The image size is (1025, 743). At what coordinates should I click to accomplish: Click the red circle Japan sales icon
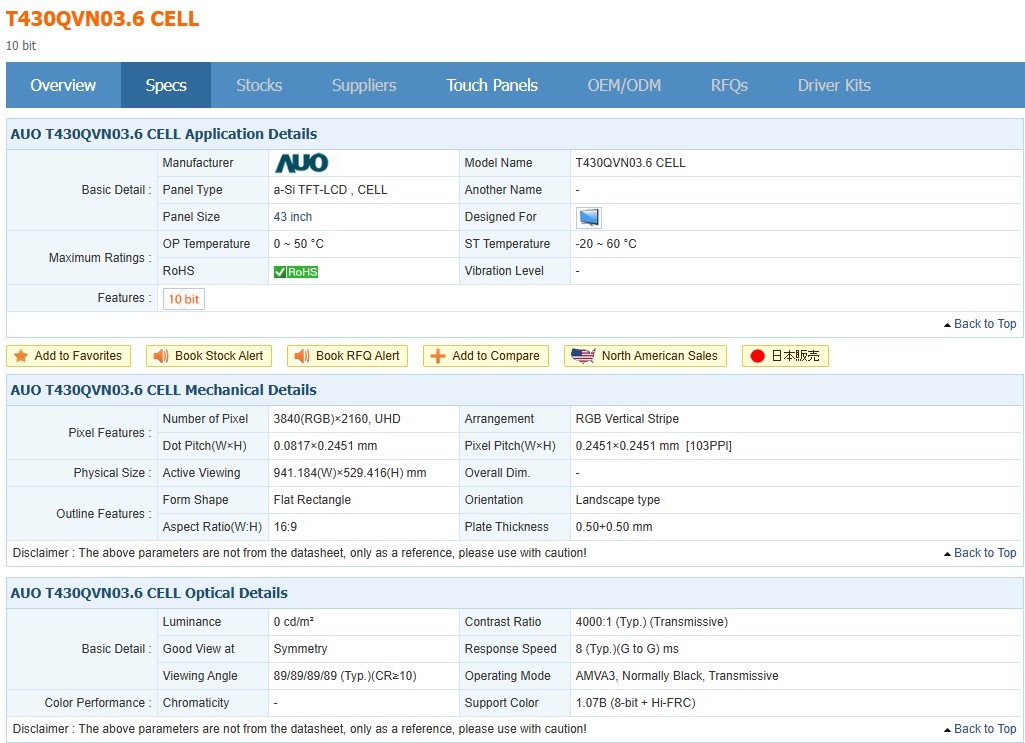pyautogui.click(x=758, y=356)
